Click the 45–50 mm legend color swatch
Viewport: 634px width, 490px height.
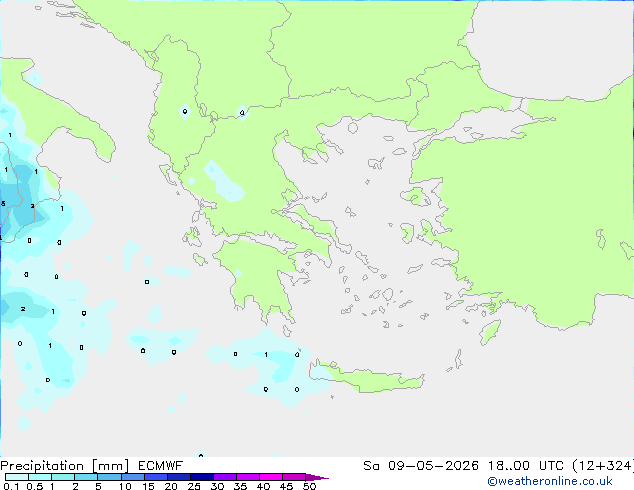[x=294, y=477]
